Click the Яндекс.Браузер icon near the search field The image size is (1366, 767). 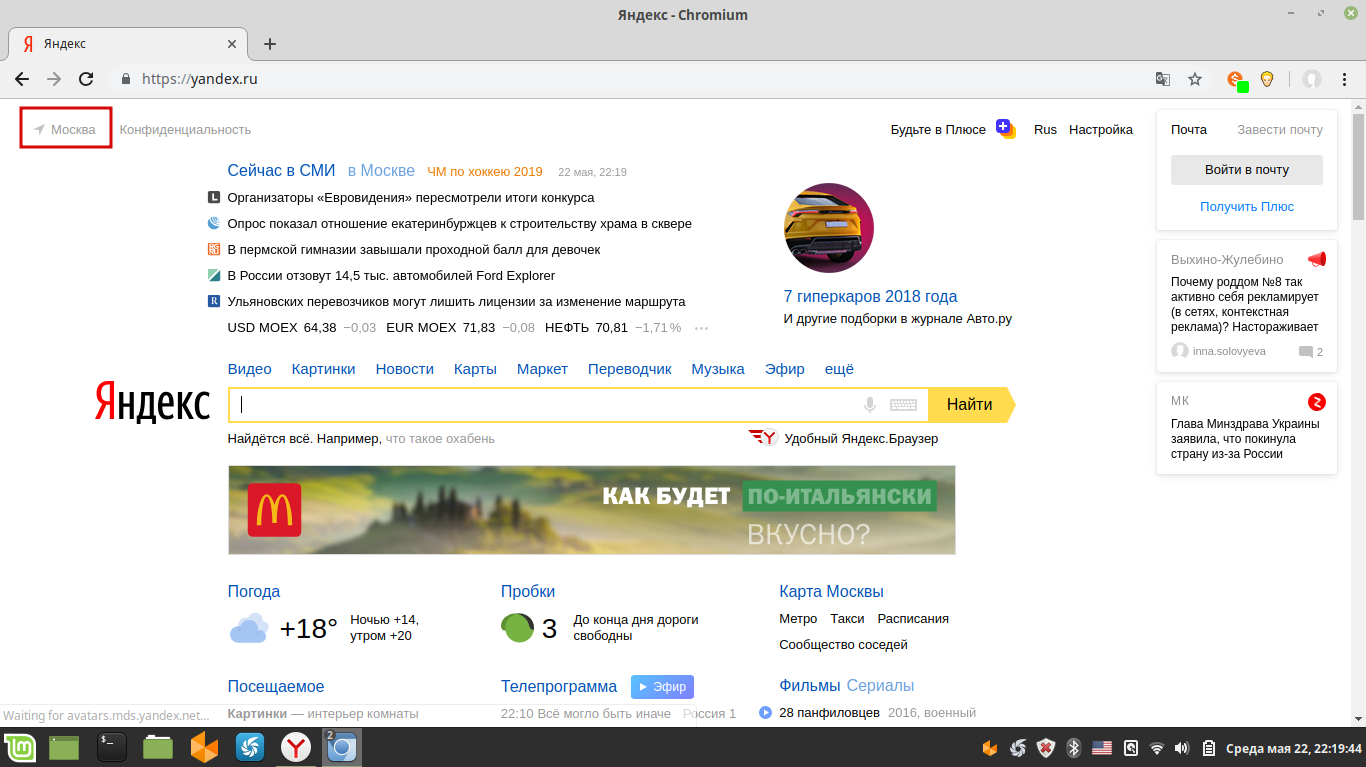[764, 438]
